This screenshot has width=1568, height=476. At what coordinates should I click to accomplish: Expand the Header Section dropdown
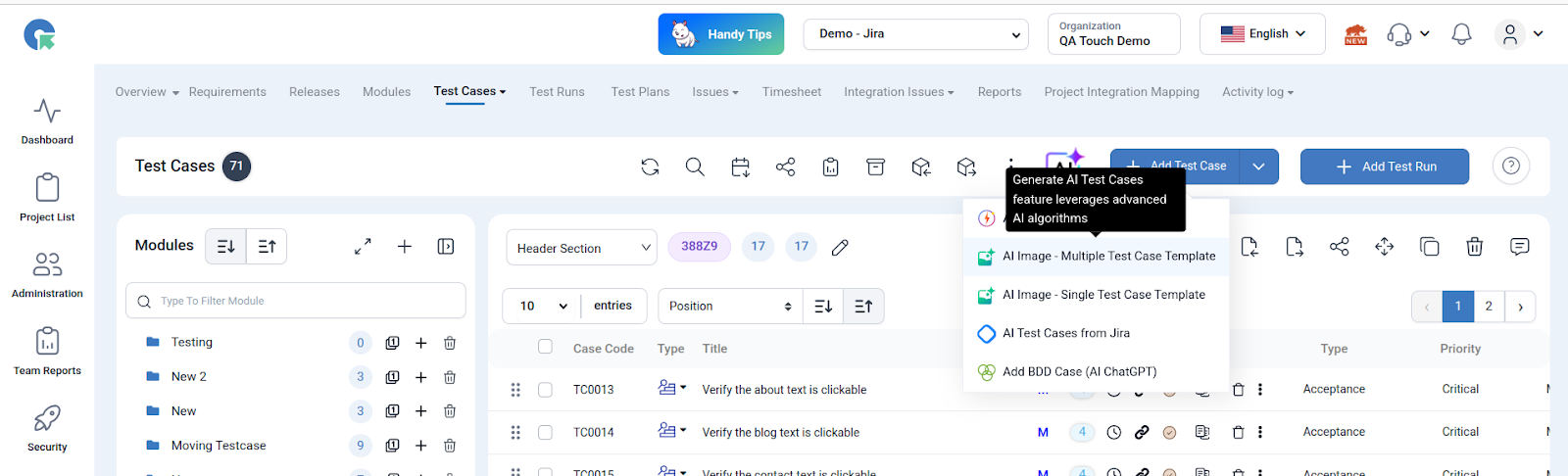pyautogui.click(x=581, y=248)
